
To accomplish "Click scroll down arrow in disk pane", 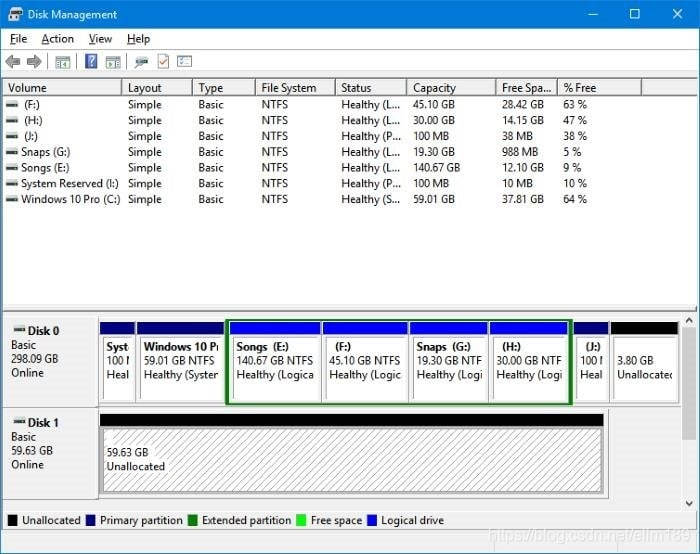I will 689,504.
